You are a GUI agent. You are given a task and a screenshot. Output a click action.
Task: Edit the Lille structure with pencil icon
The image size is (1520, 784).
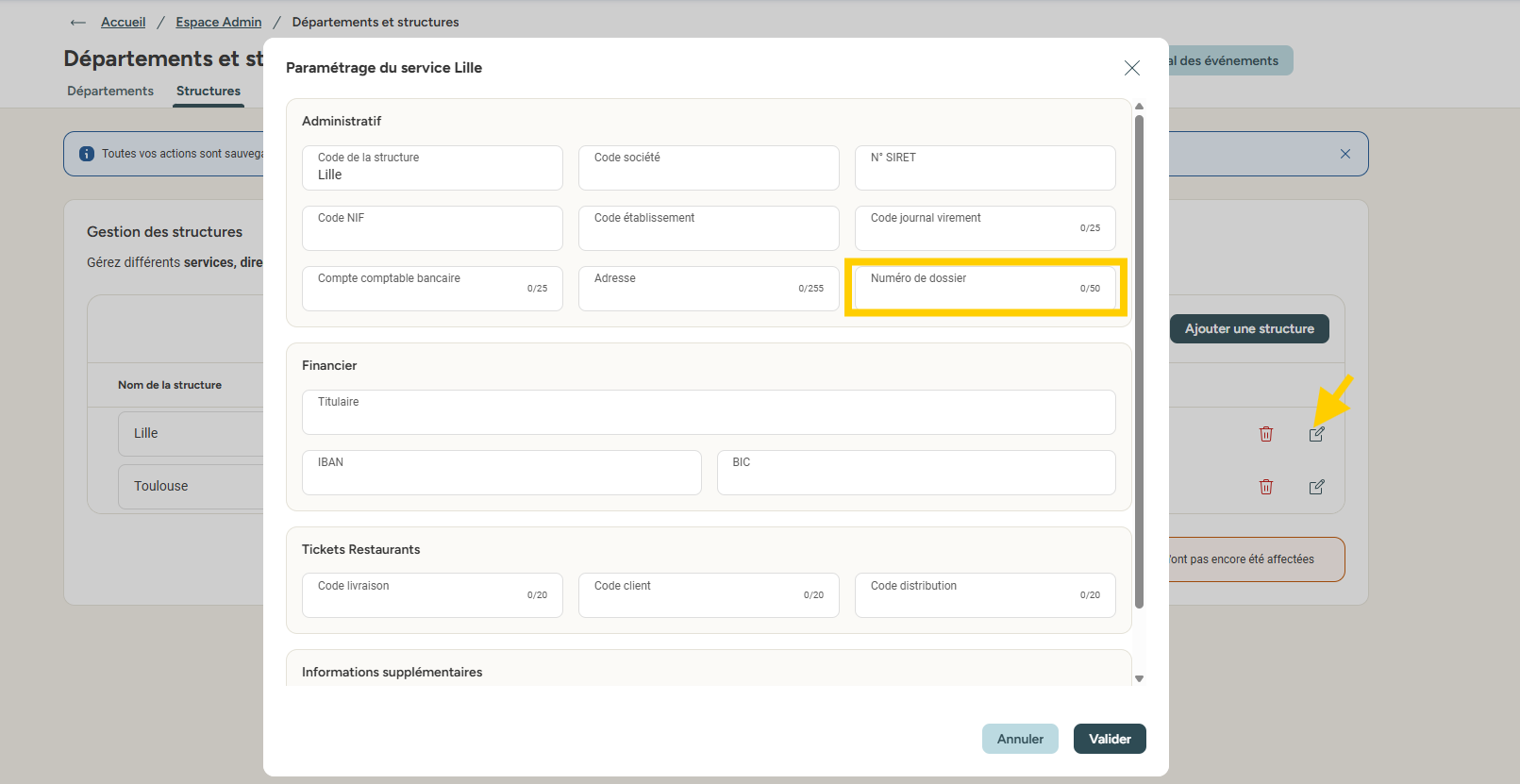tap(1317, 434)
